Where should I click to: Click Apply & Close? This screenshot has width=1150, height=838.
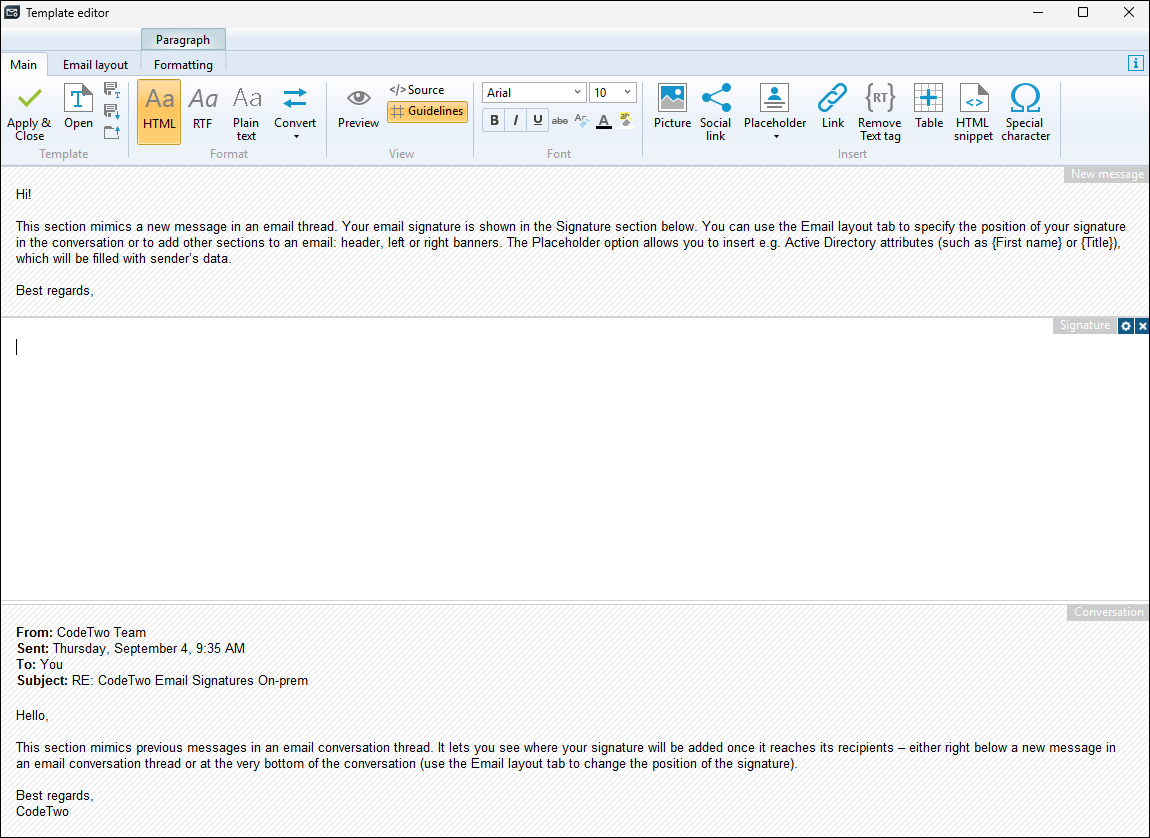29,110
